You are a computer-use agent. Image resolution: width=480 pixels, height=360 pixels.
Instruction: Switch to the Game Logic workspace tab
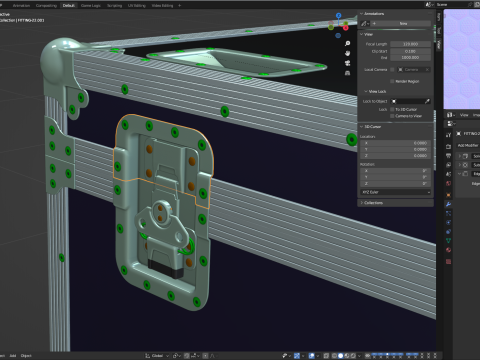tap(91, 5)
